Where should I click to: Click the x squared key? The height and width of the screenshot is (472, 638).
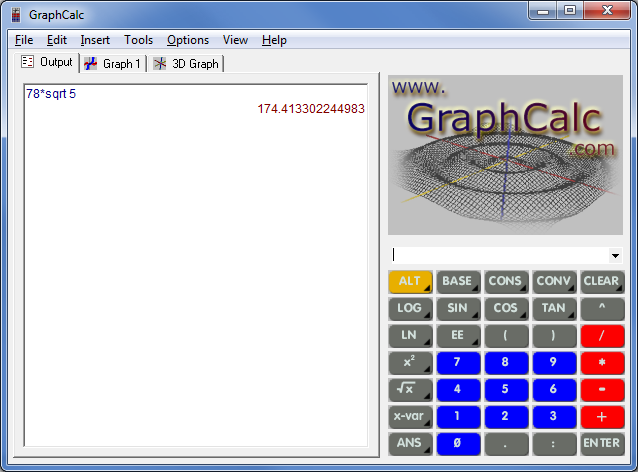tap(410, 363)
